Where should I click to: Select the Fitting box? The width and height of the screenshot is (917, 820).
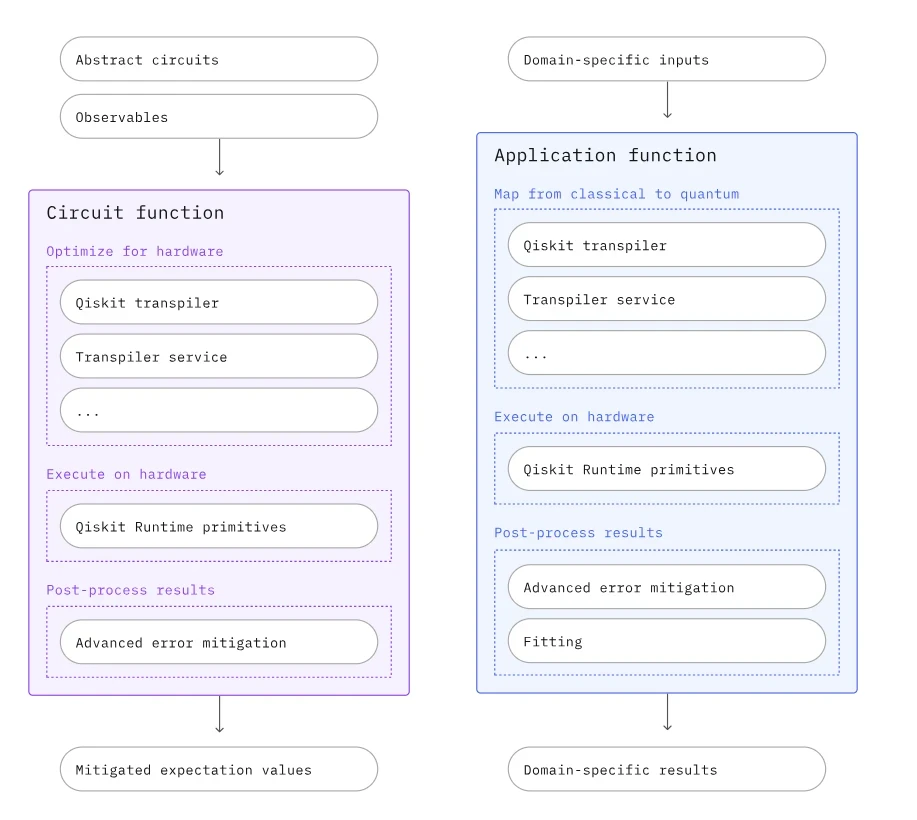coord(667,641)
